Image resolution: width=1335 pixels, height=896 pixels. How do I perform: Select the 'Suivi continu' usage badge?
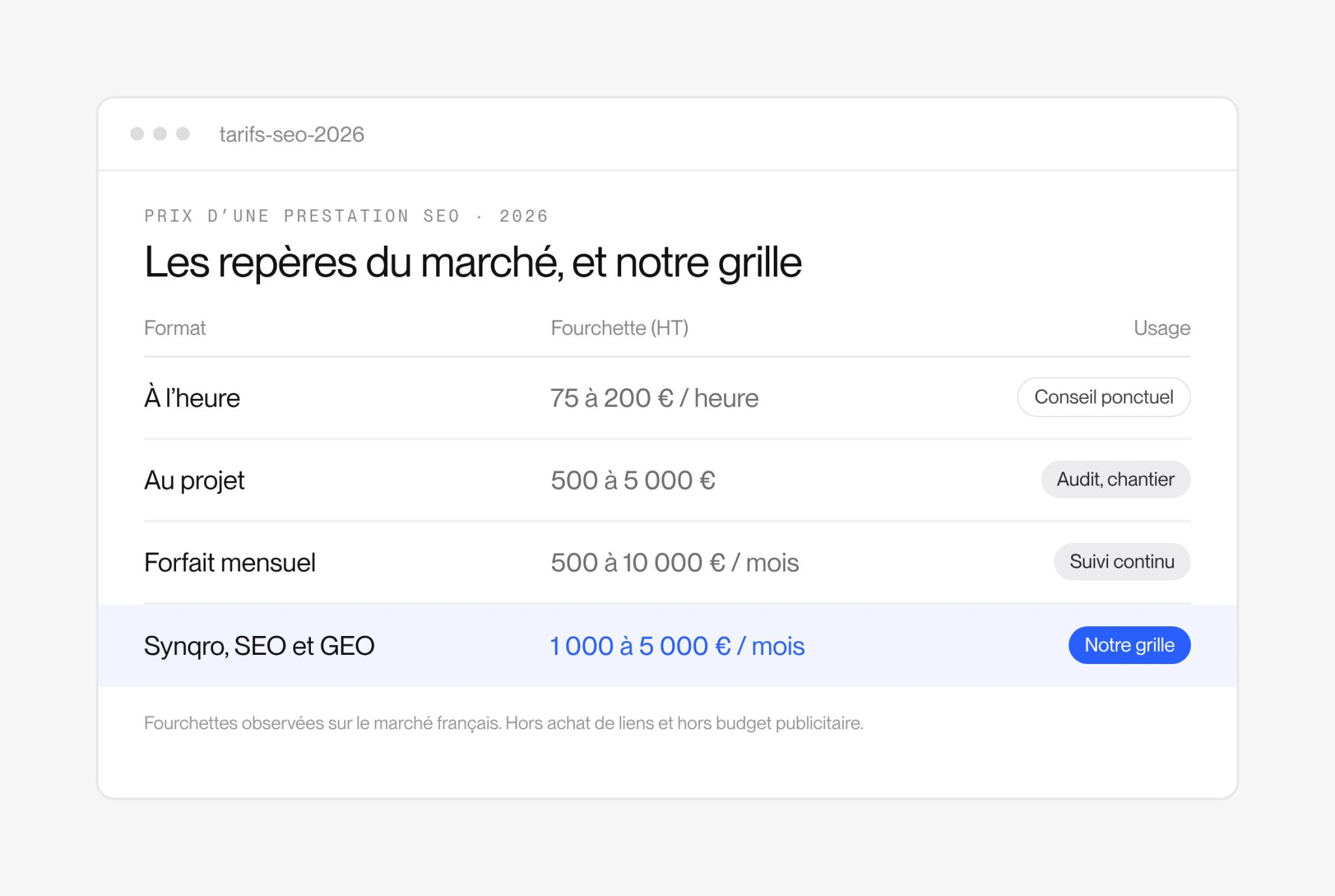tap(1122, 562)
